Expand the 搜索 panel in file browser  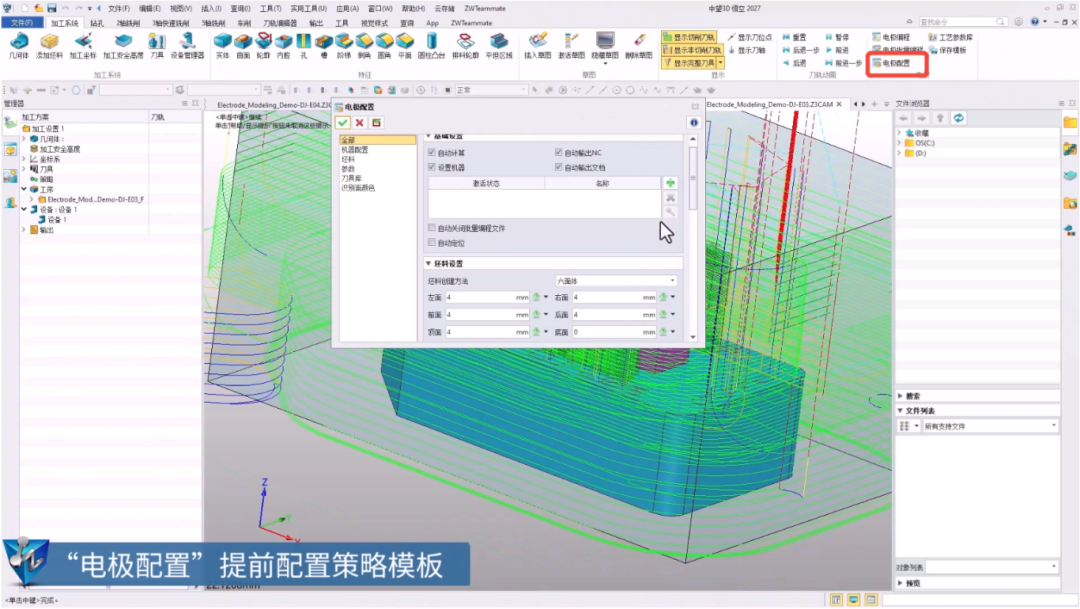(x=900, y=396)
